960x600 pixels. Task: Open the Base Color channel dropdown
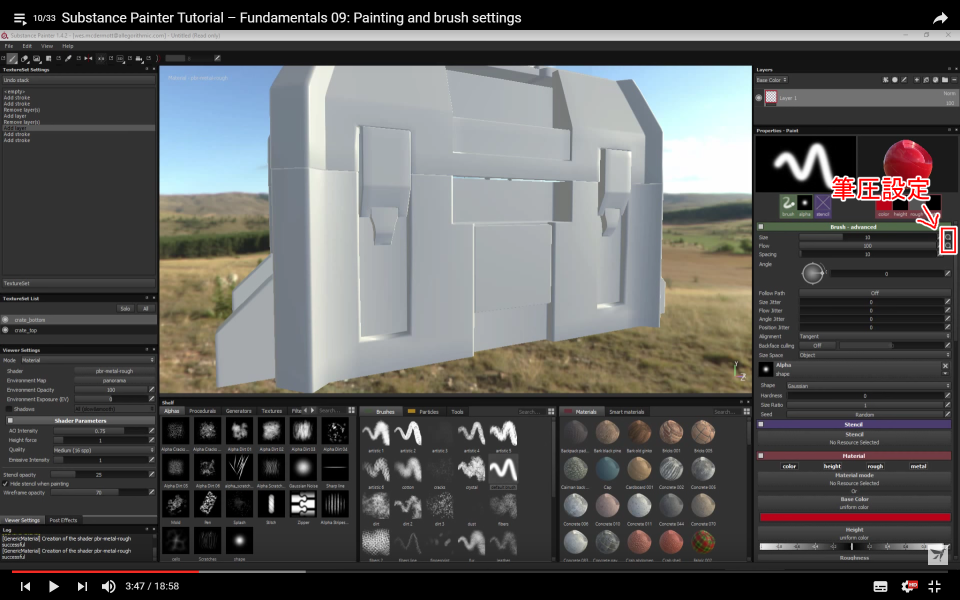[x=771, y=80]
